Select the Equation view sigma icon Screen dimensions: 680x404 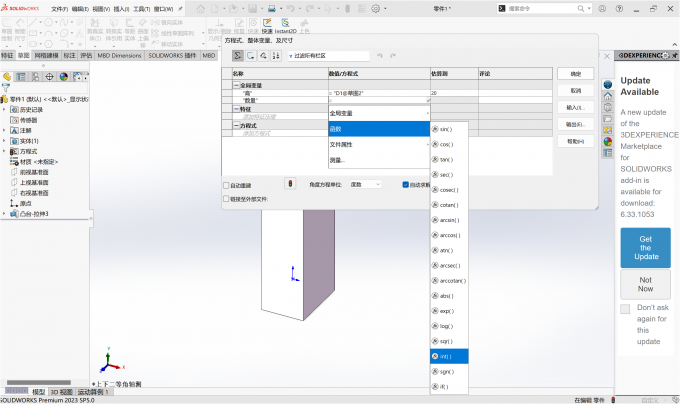[x=237, y=55]
